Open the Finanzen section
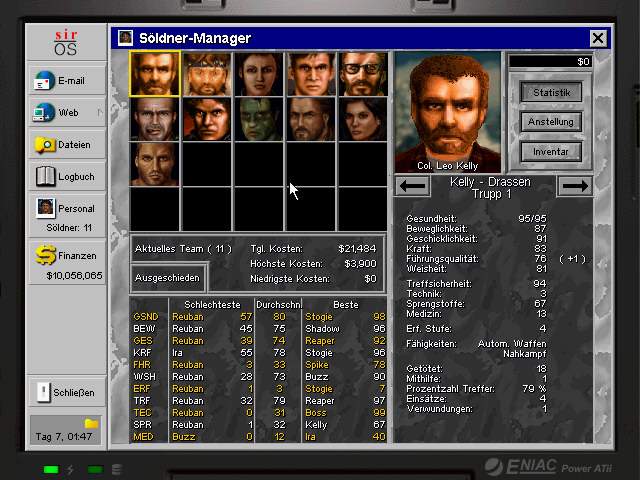The width and height of the screenshot is (640, 480). [x=67, y=262]
